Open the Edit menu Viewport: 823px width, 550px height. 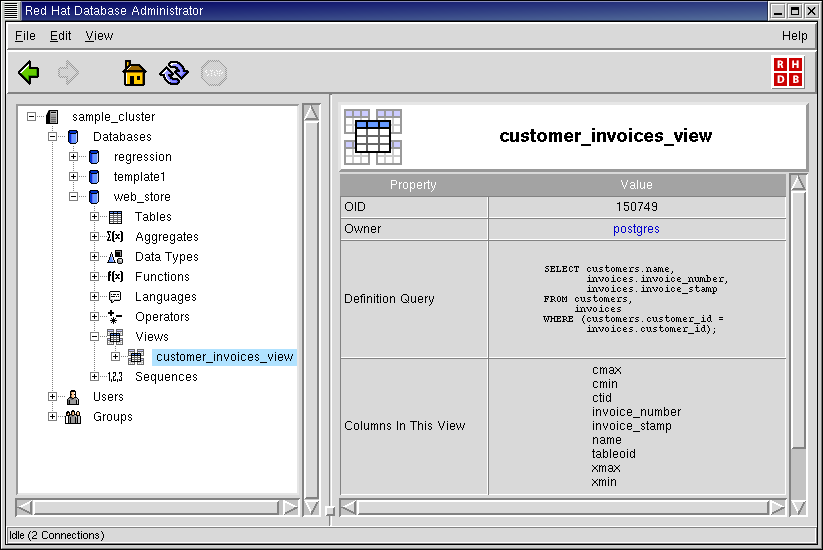tap(60, 36)
